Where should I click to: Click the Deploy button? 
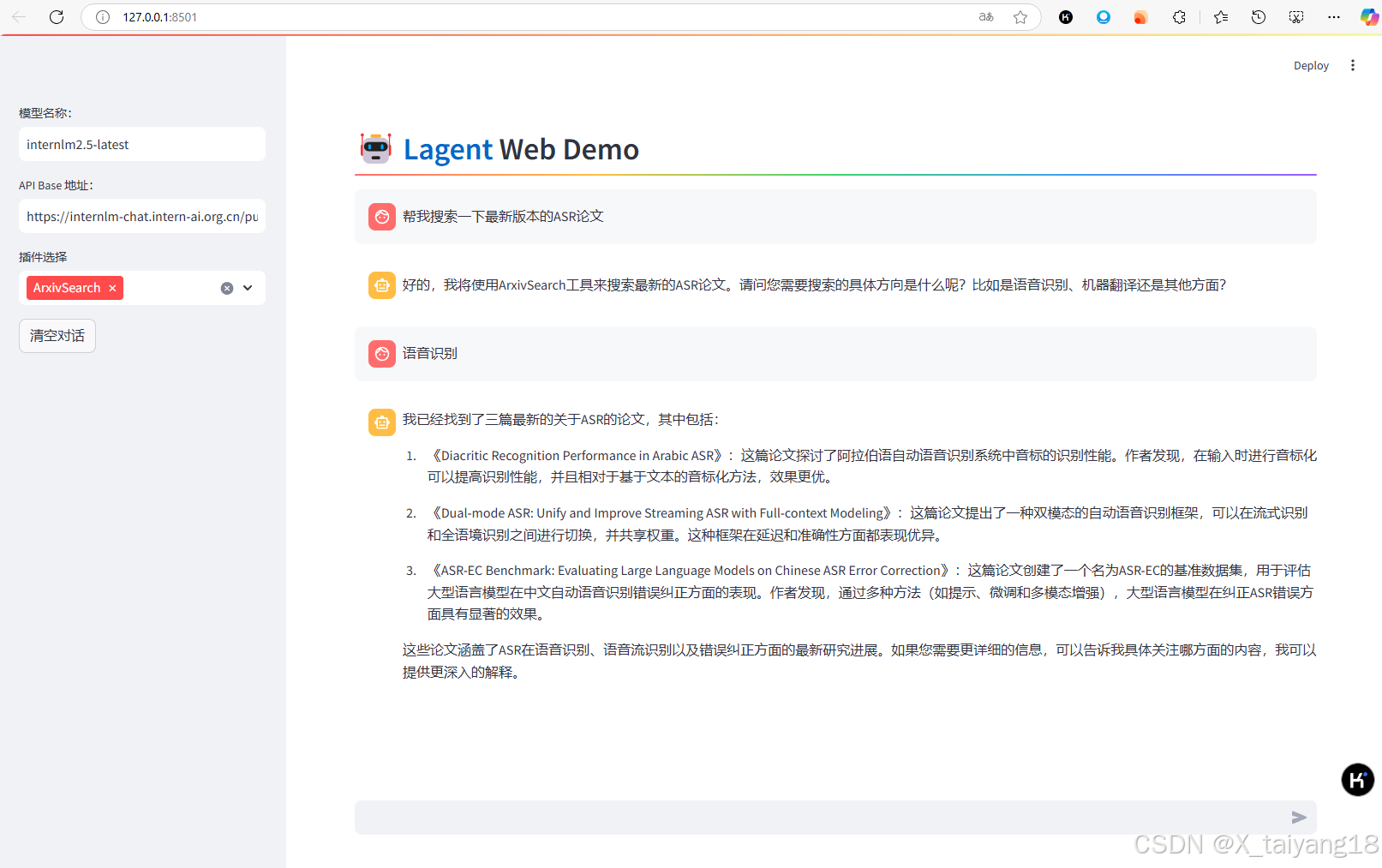1311,65
